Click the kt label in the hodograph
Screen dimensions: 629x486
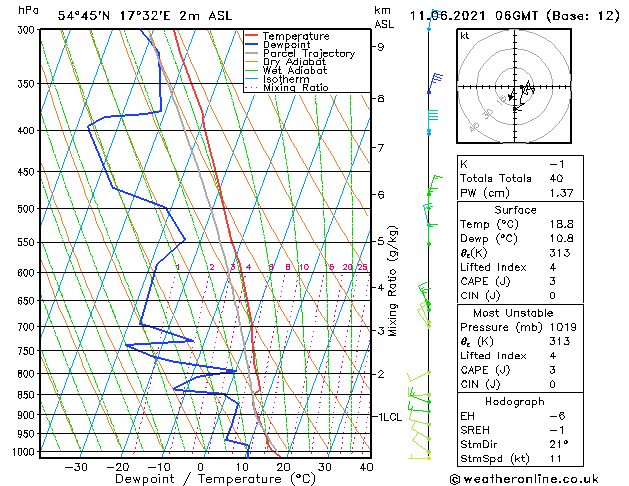click(465, 36)
